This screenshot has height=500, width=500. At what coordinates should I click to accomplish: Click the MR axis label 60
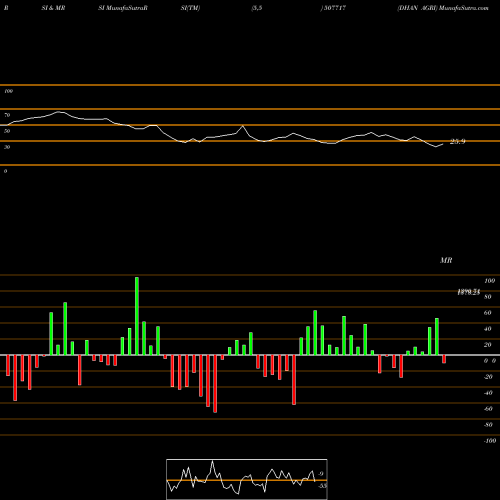[487, 313]
